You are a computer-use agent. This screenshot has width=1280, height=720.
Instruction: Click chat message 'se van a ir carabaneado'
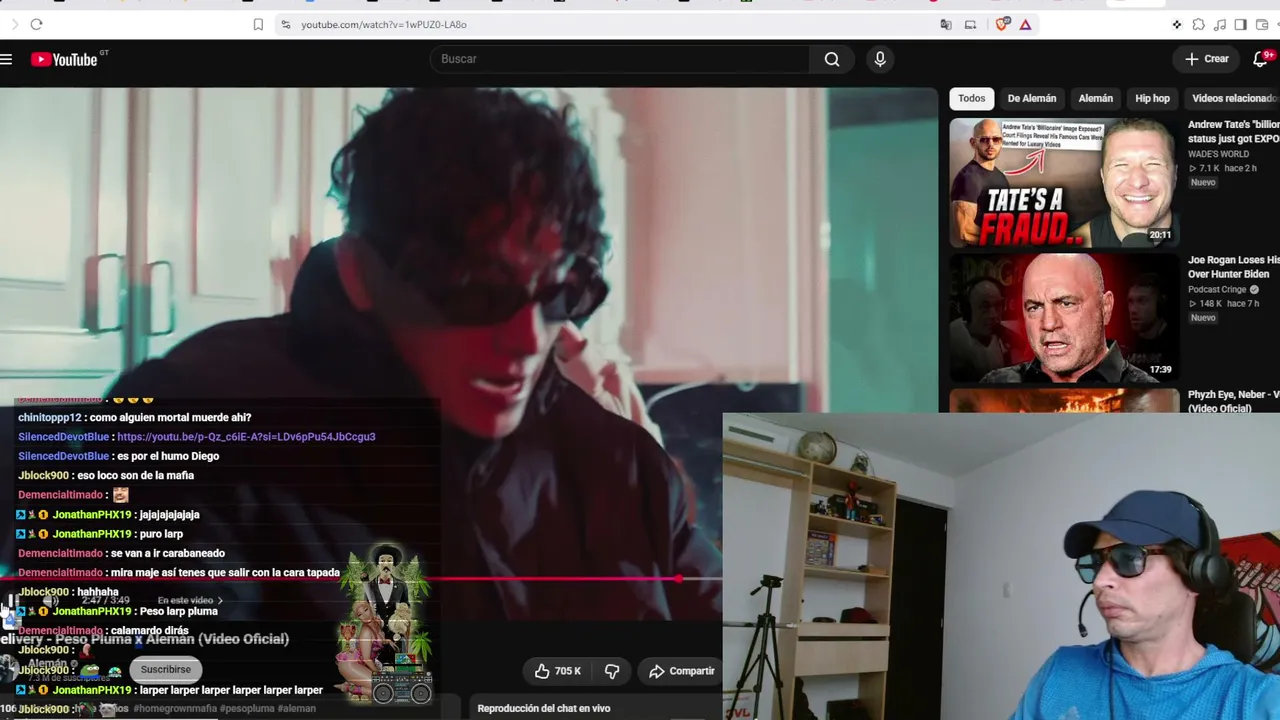(x=167, y=553)
